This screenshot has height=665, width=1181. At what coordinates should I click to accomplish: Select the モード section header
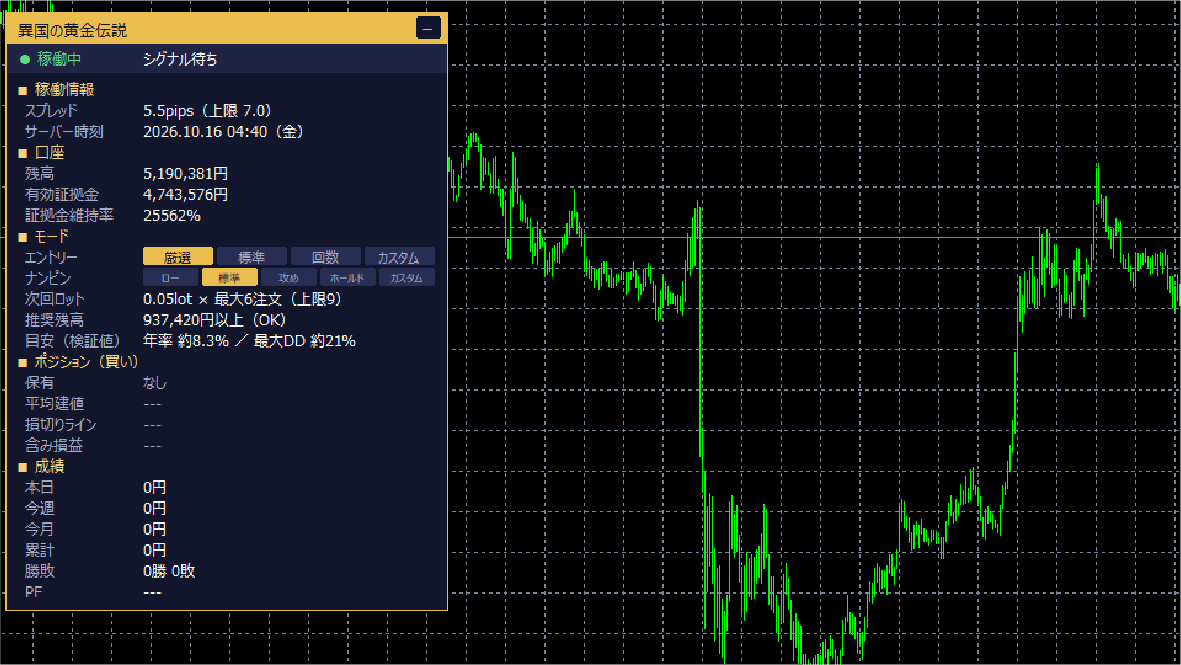(x=51, y=236)
